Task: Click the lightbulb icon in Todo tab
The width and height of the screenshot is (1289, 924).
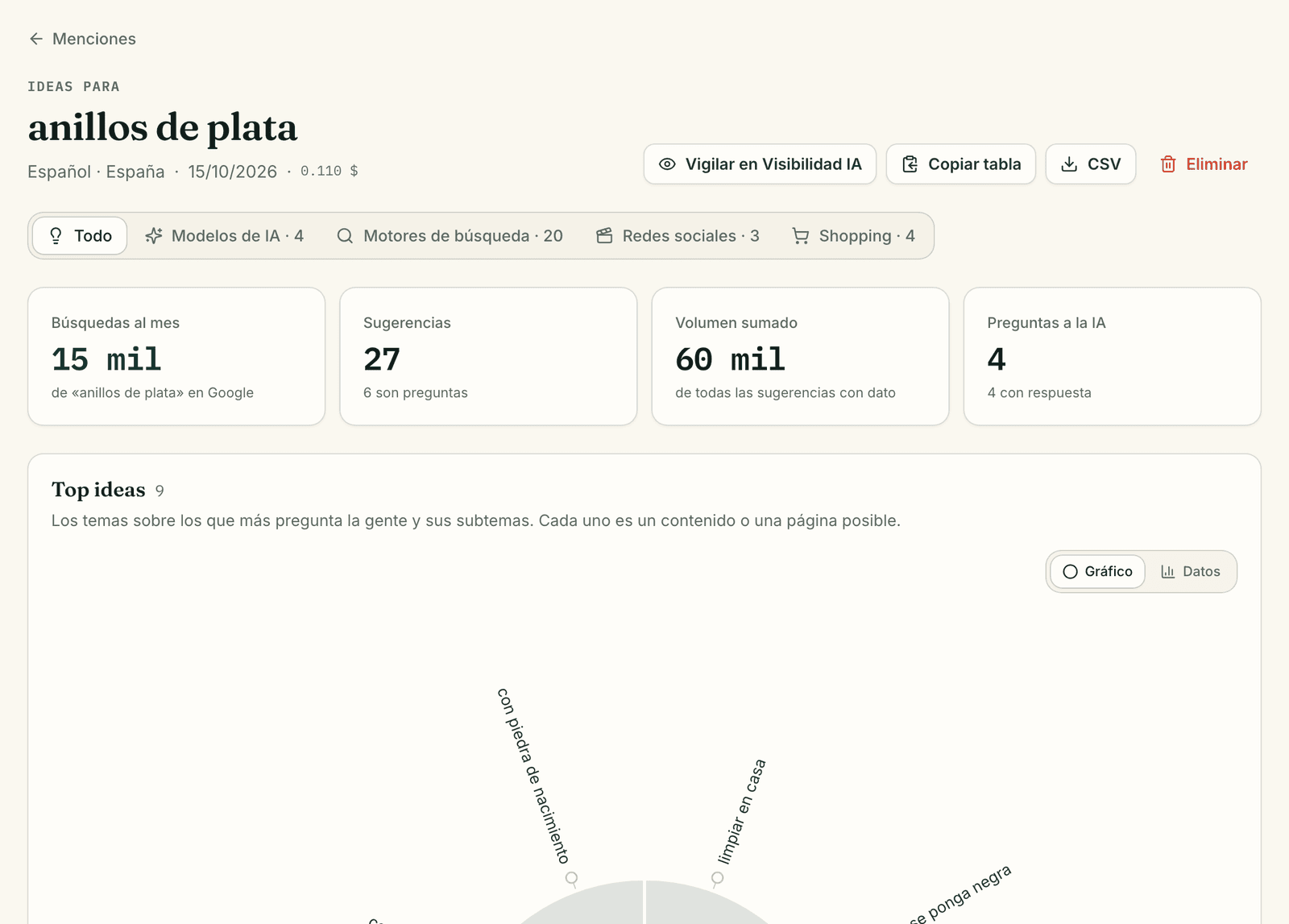Action: coord(56,236)
